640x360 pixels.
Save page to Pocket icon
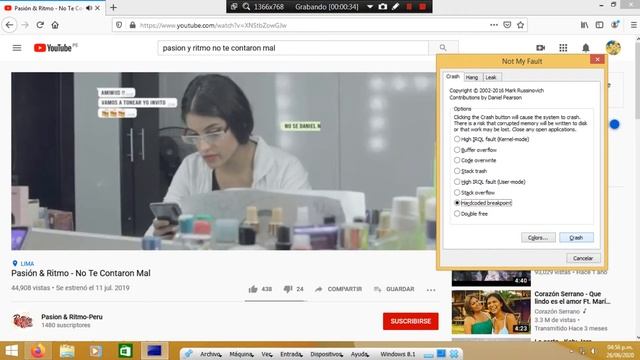click(507, 25)
